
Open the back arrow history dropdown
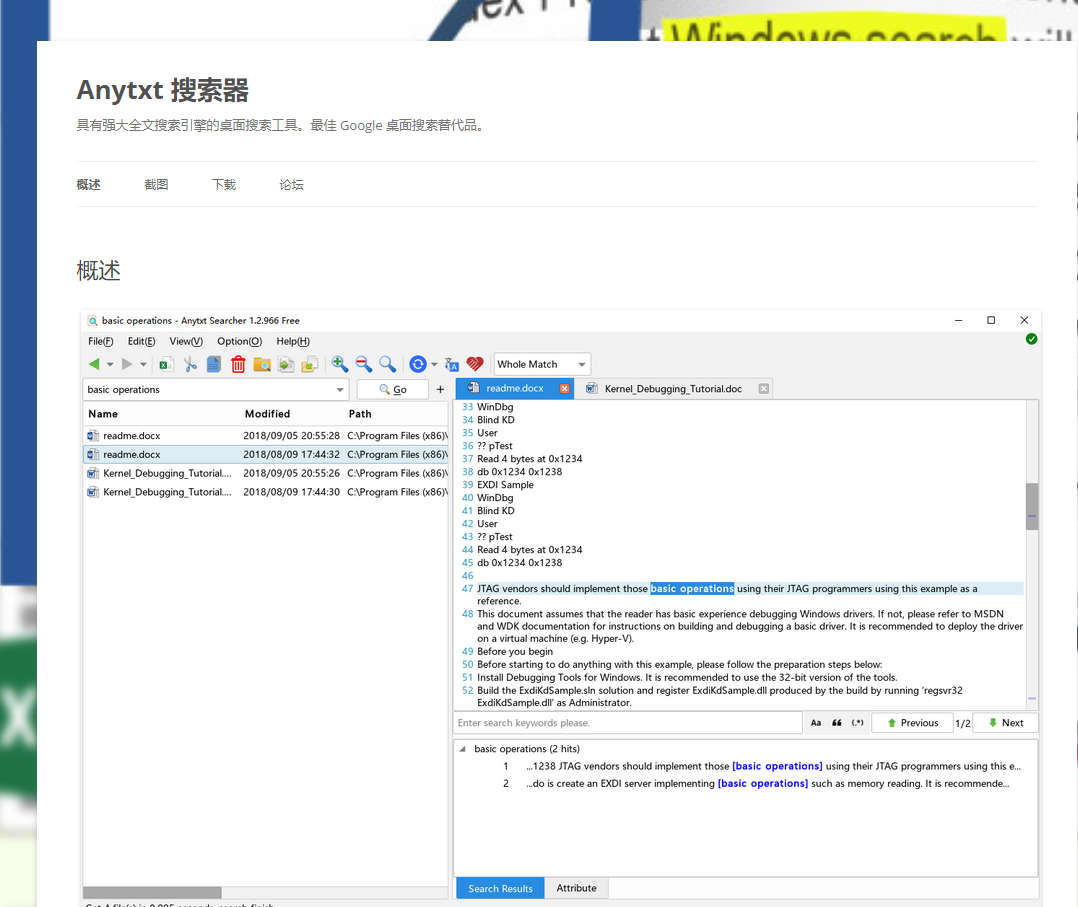coord(110,364)
